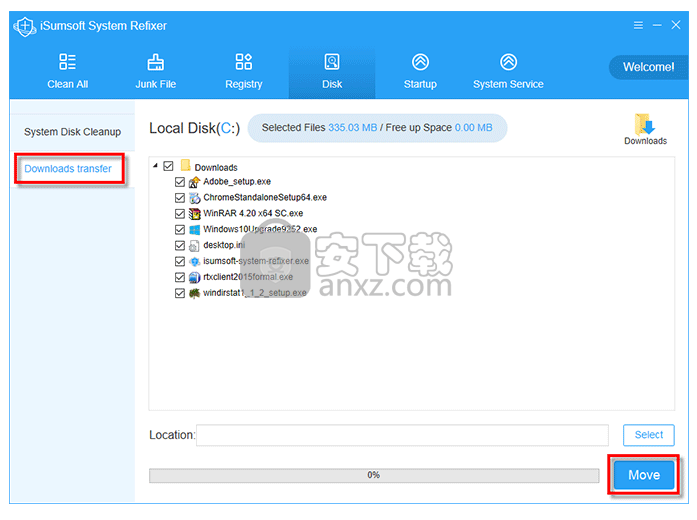Click the 0% progress bar
The height and width of the screenshot is (520, 697).
pos(374,475)
